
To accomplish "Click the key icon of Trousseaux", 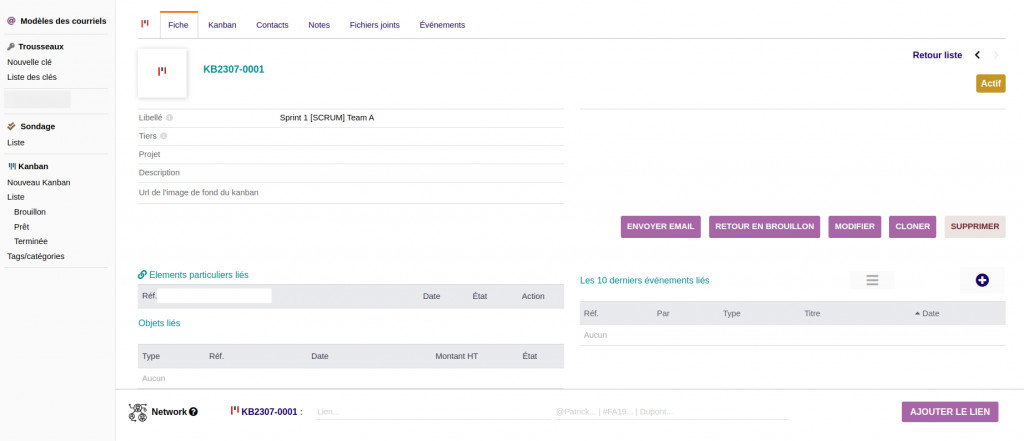I will point(11,47).
